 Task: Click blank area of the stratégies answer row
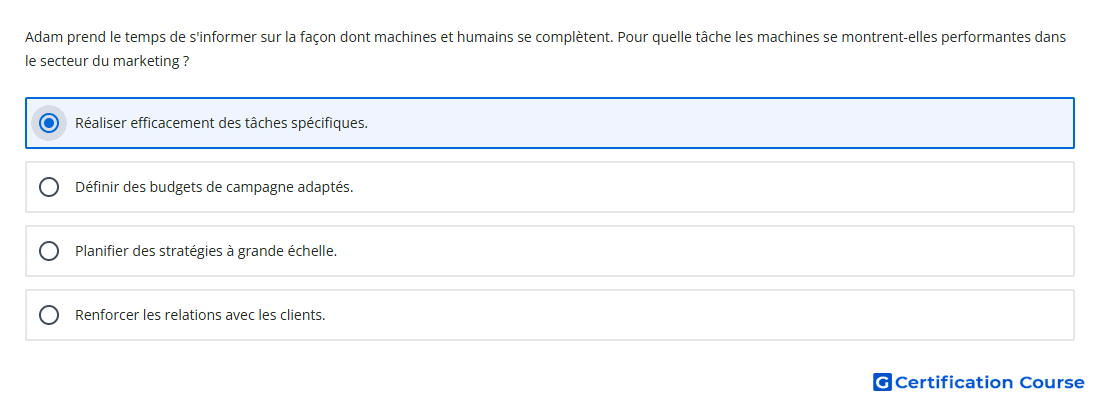(x=702, y=251)
